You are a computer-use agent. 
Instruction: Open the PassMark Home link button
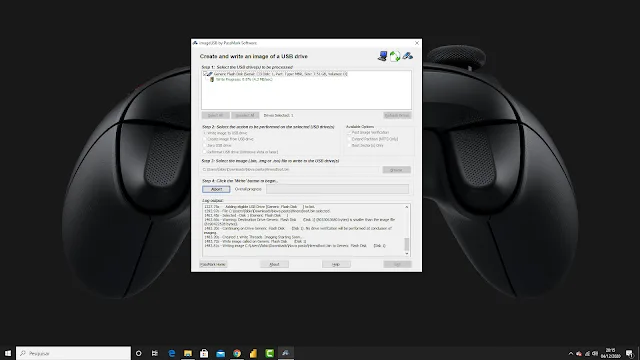(x=213, y=264)
